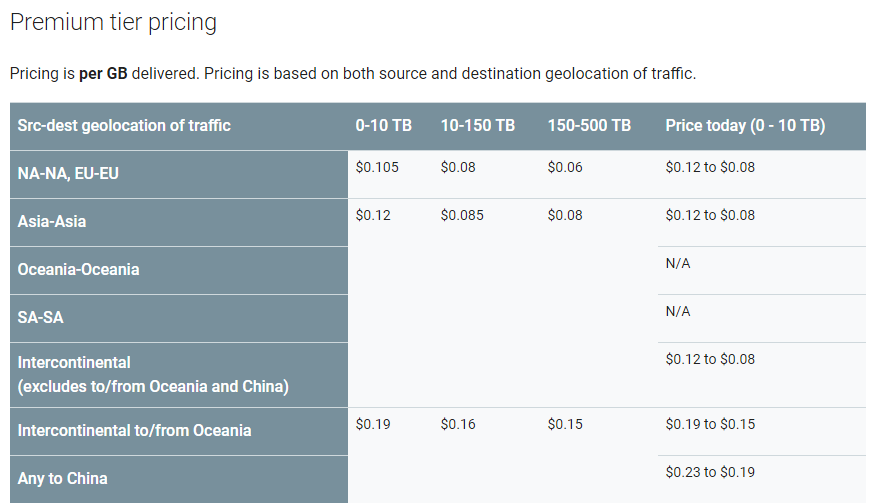This screenshot has width=869, height=504.
Task: Click the $0.16 price cell
Action: click(x=458, y=424)
